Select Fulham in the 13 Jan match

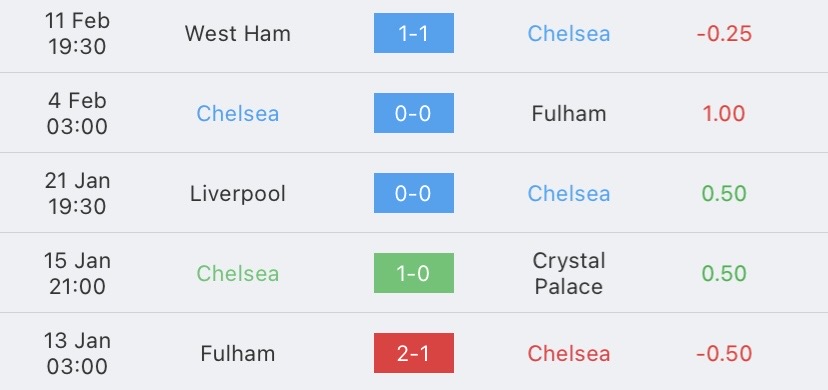tap(238, 354)
